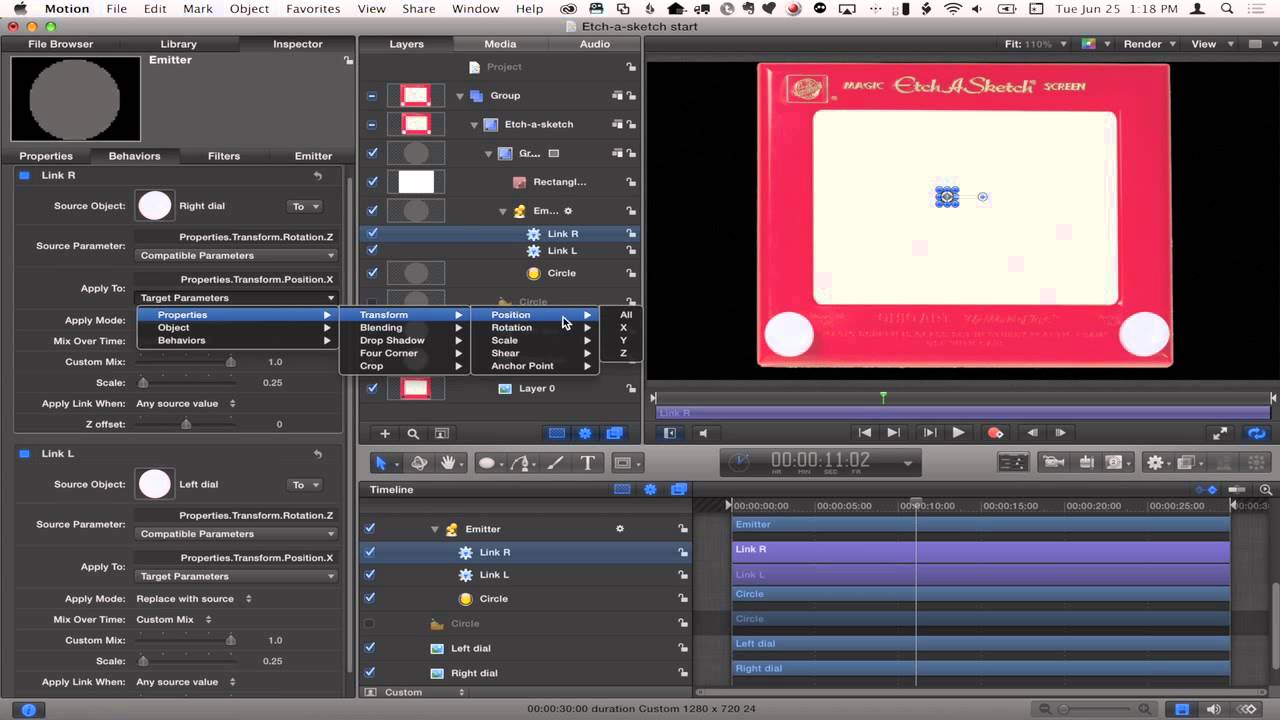The image size is (1280, 720).
Task: Toggle loop playback button
Action: [1255, 433]
